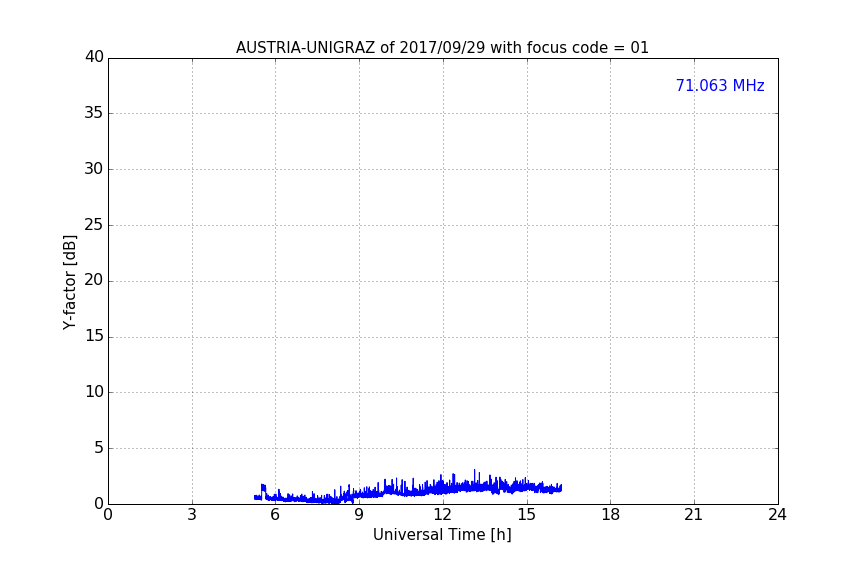Select the 71.063 MHz frequency label
This screenshot has width=864, height=576.
tap(720, 86)
